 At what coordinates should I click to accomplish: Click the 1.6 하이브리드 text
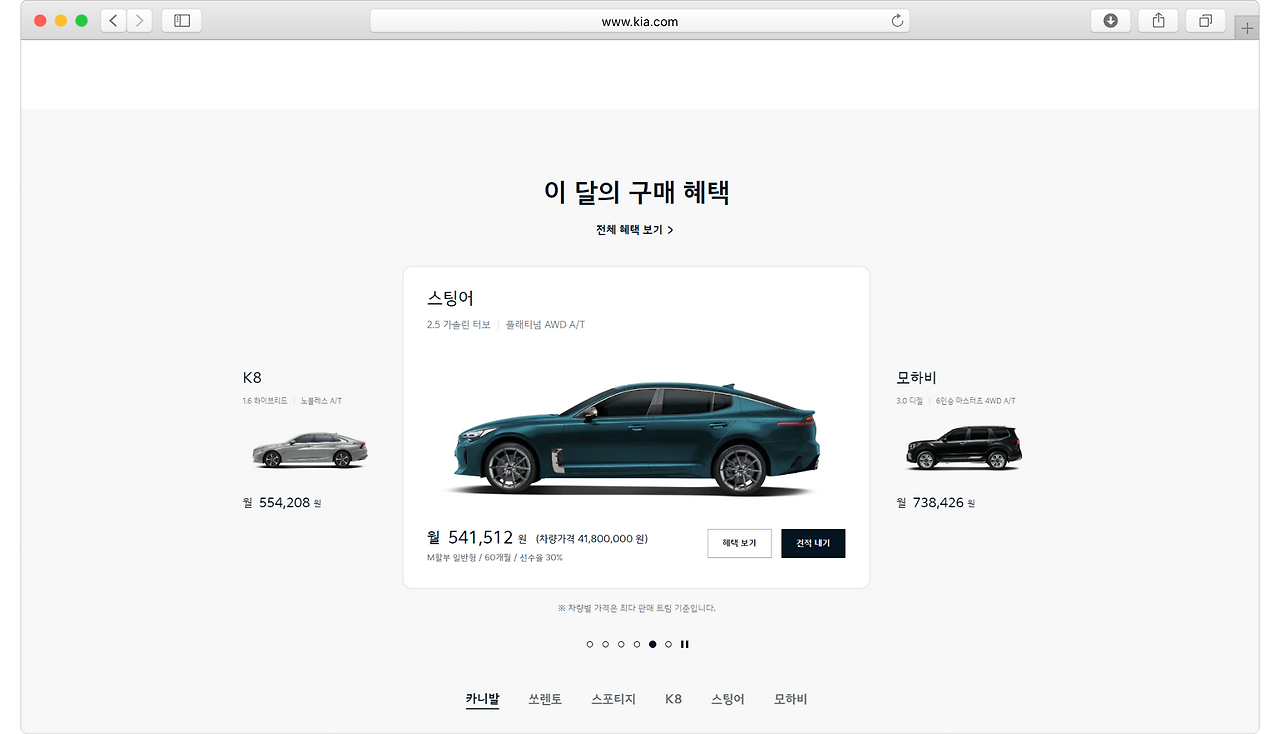click(x=265, y=401)
